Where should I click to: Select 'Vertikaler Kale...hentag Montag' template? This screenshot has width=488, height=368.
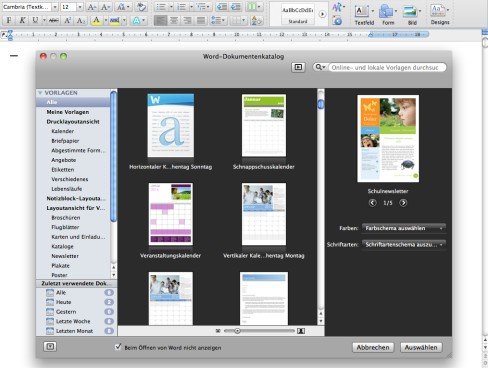264,214
